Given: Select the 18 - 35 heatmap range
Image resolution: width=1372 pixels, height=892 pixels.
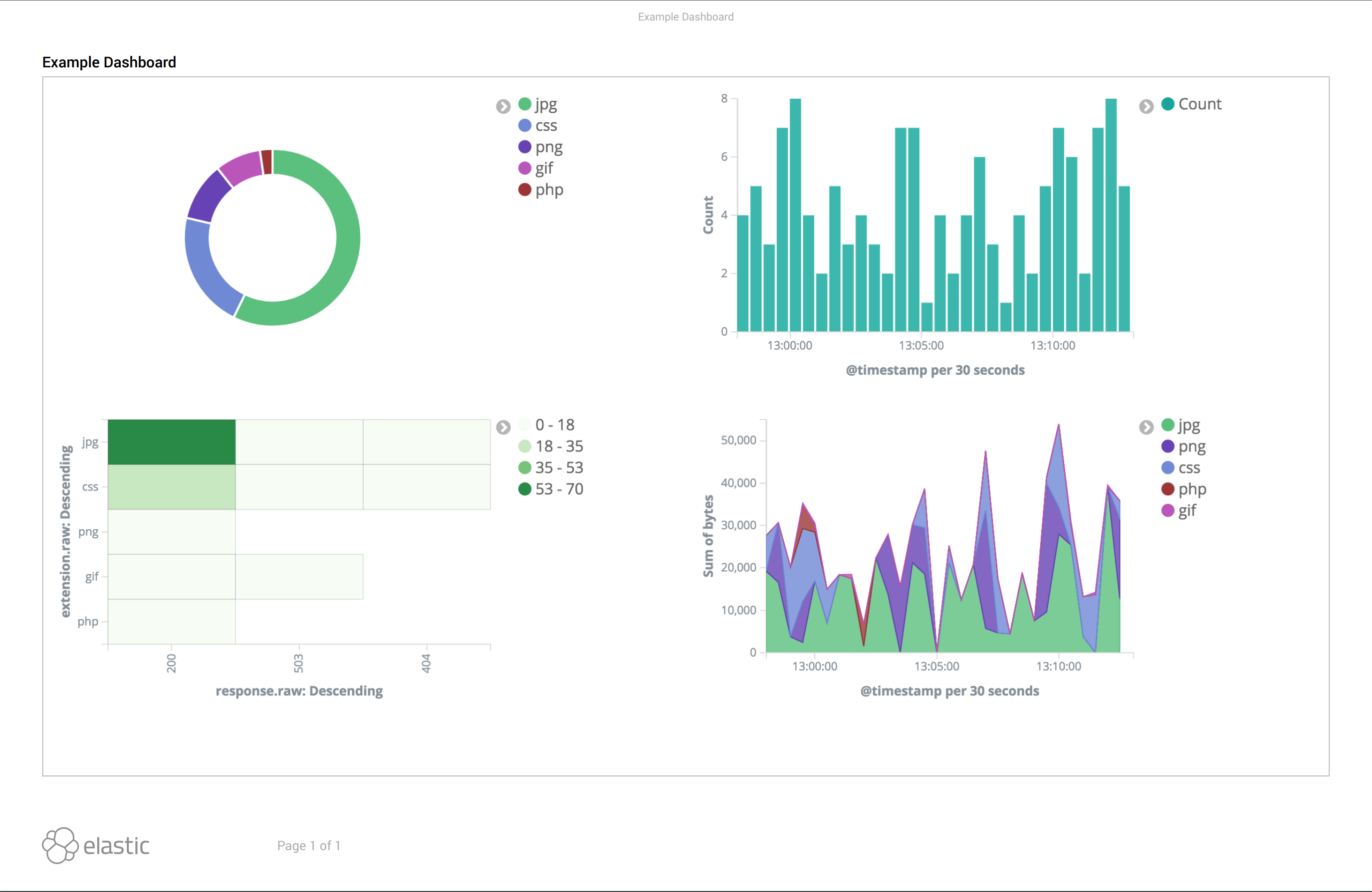Looking at the screenshot, I should pyautogui.click(x=559, y=446).
